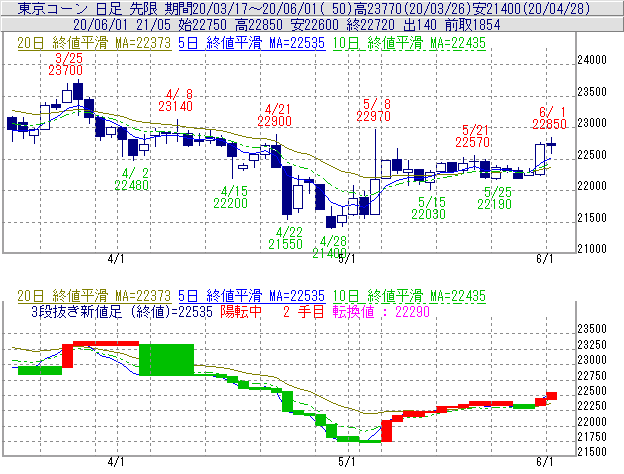Click the magenta 転換値：22290 text

[x=381, y=312]
